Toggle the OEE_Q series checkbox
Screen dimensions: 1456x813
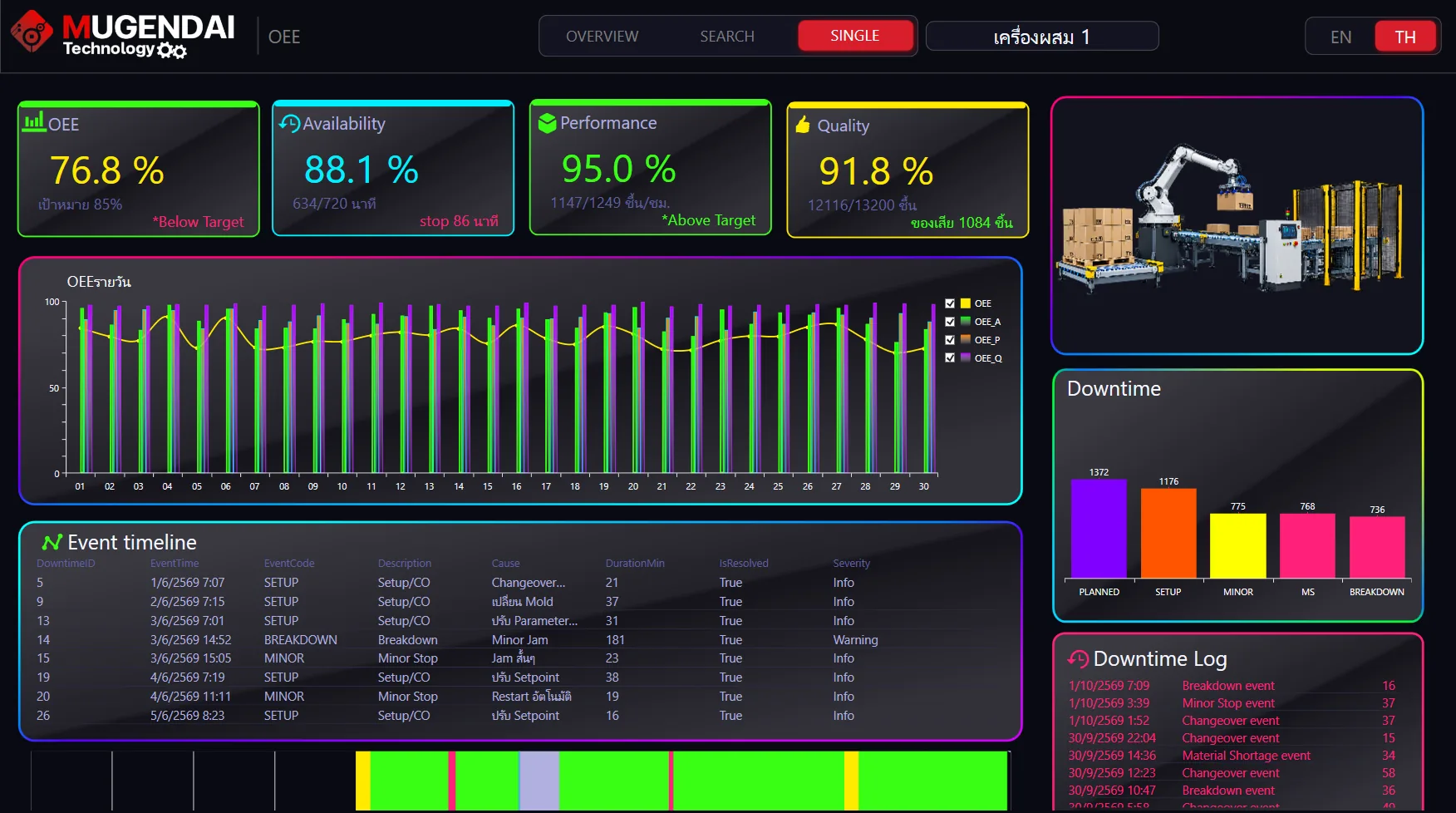(950, 358)
